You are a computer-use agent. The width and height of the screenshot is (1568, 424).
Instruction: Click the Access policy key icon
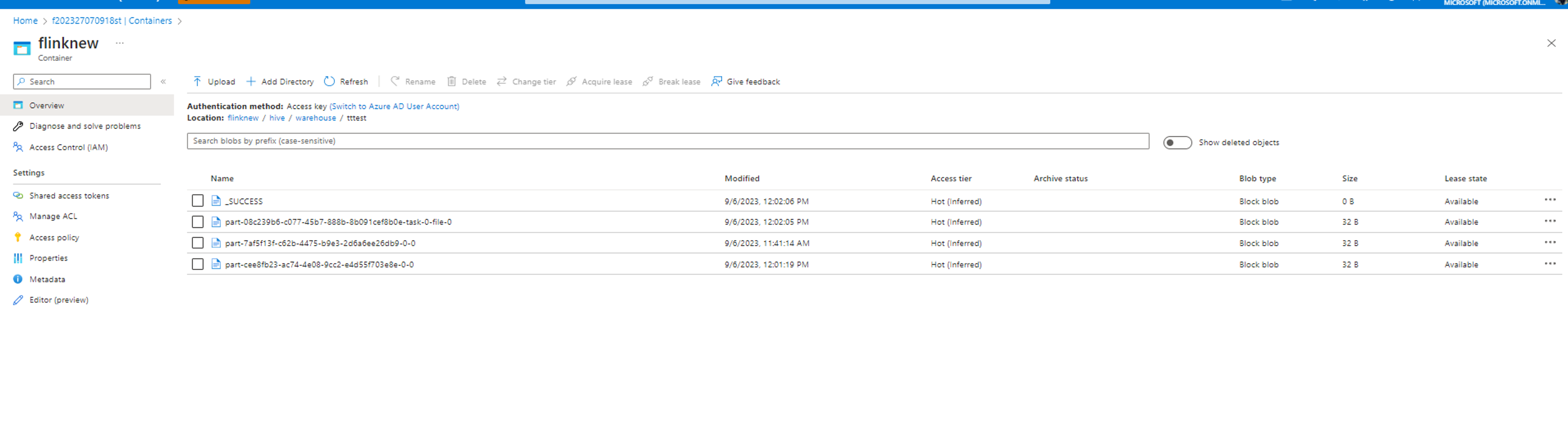18,238
